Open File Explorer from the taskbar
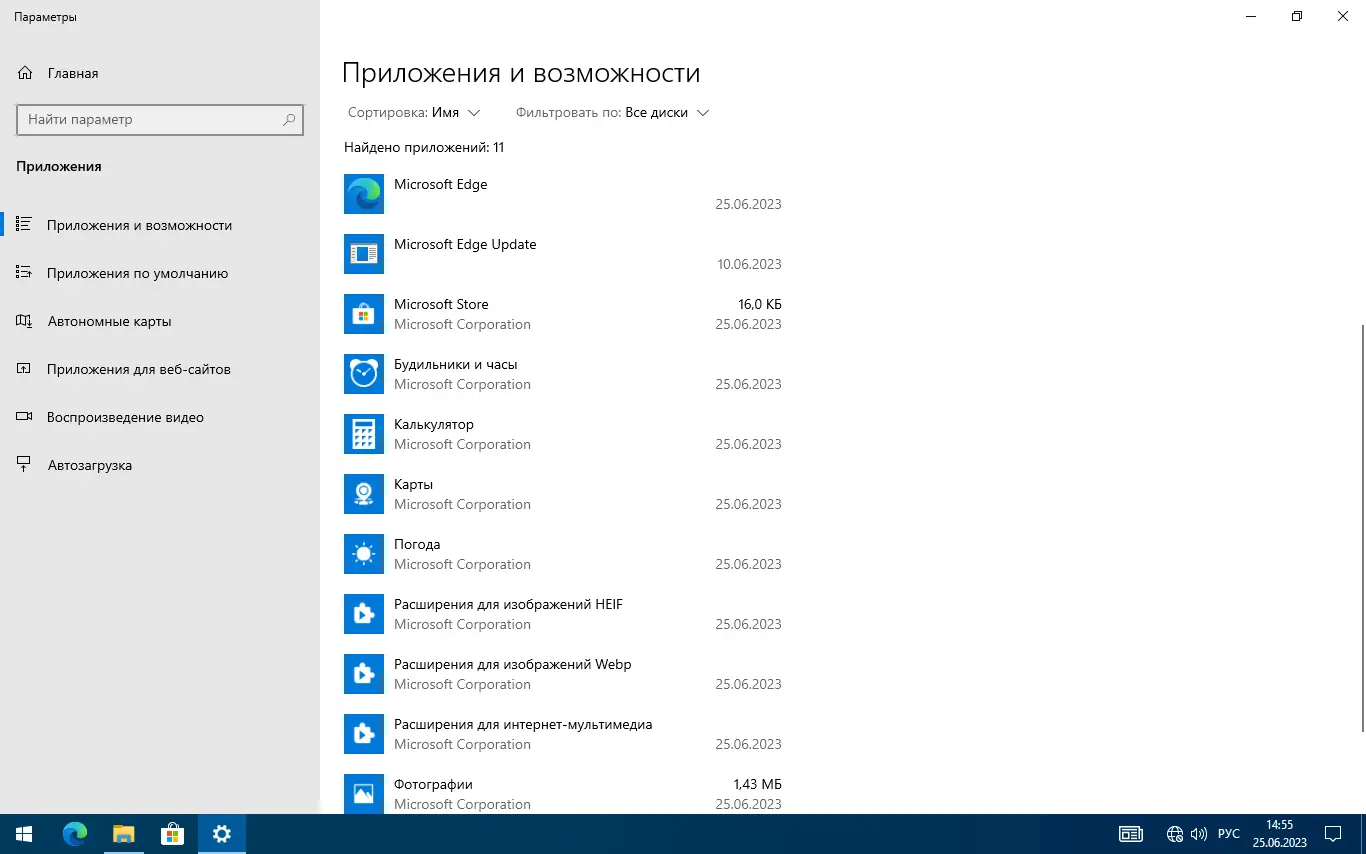 click(123, 834)
